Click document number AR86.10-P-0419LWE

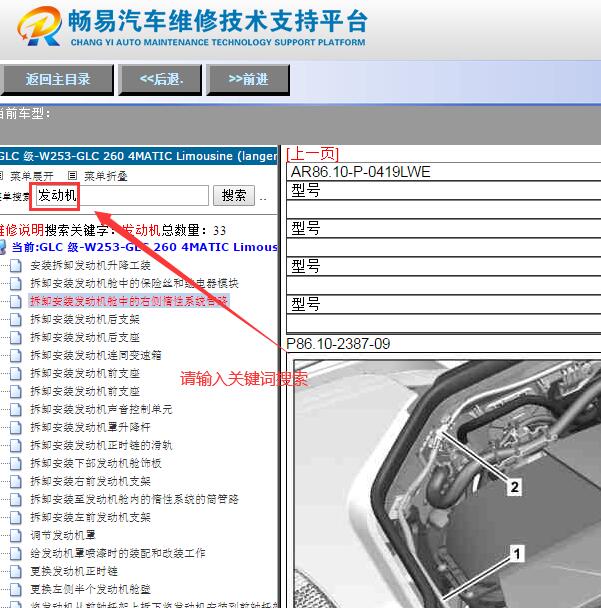coord(361,172)
